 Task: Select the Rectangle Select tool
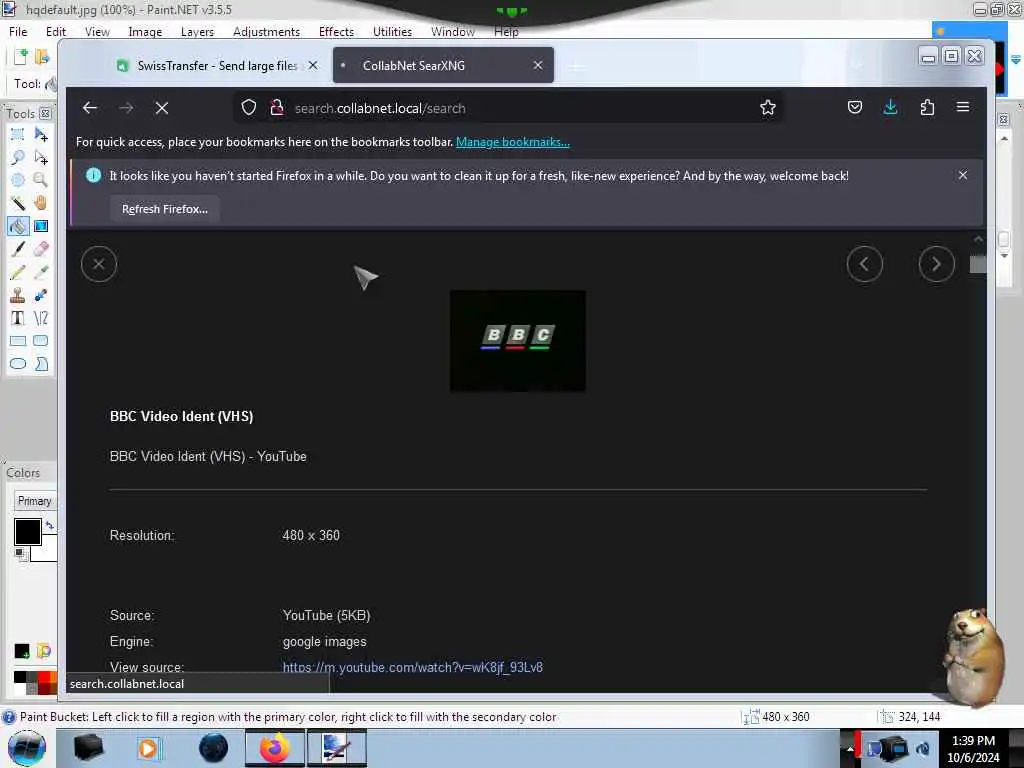[18, 135]
